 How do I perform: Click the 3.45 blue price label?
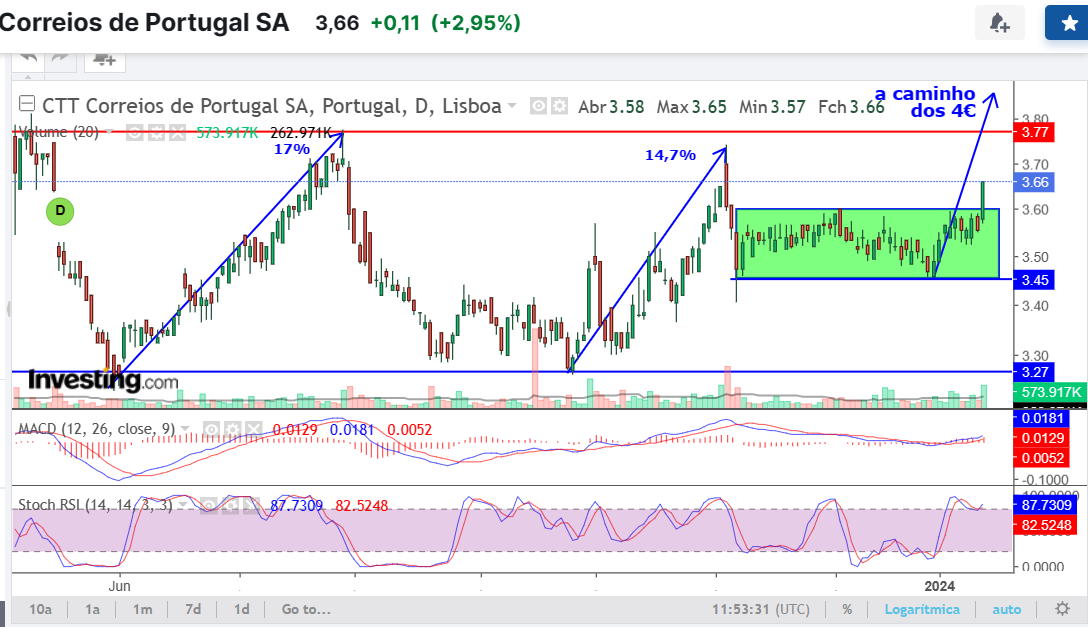(x=1034, y=280)
